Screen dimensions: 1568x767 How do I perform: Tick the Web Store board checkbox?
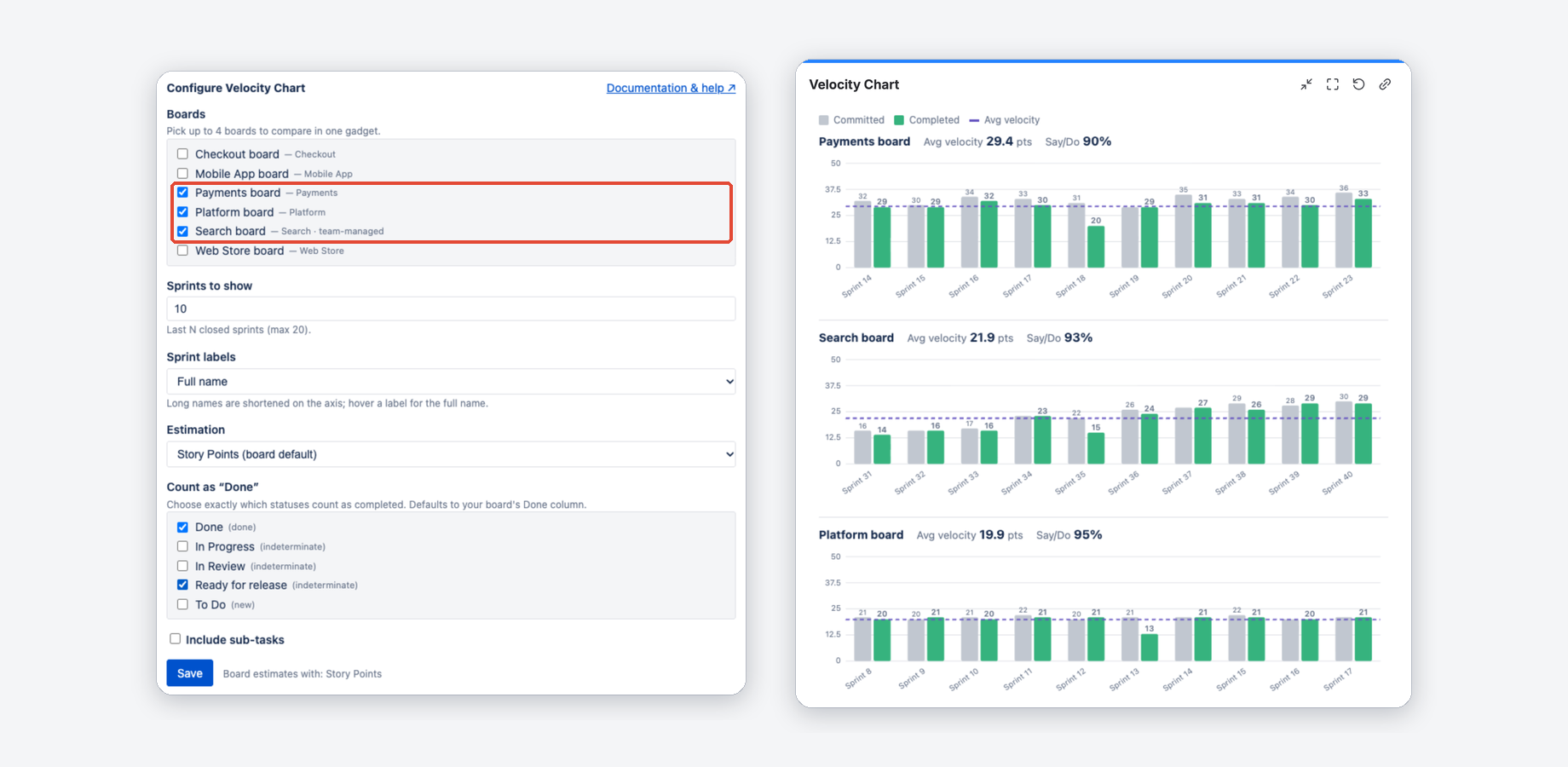[182, 251]
